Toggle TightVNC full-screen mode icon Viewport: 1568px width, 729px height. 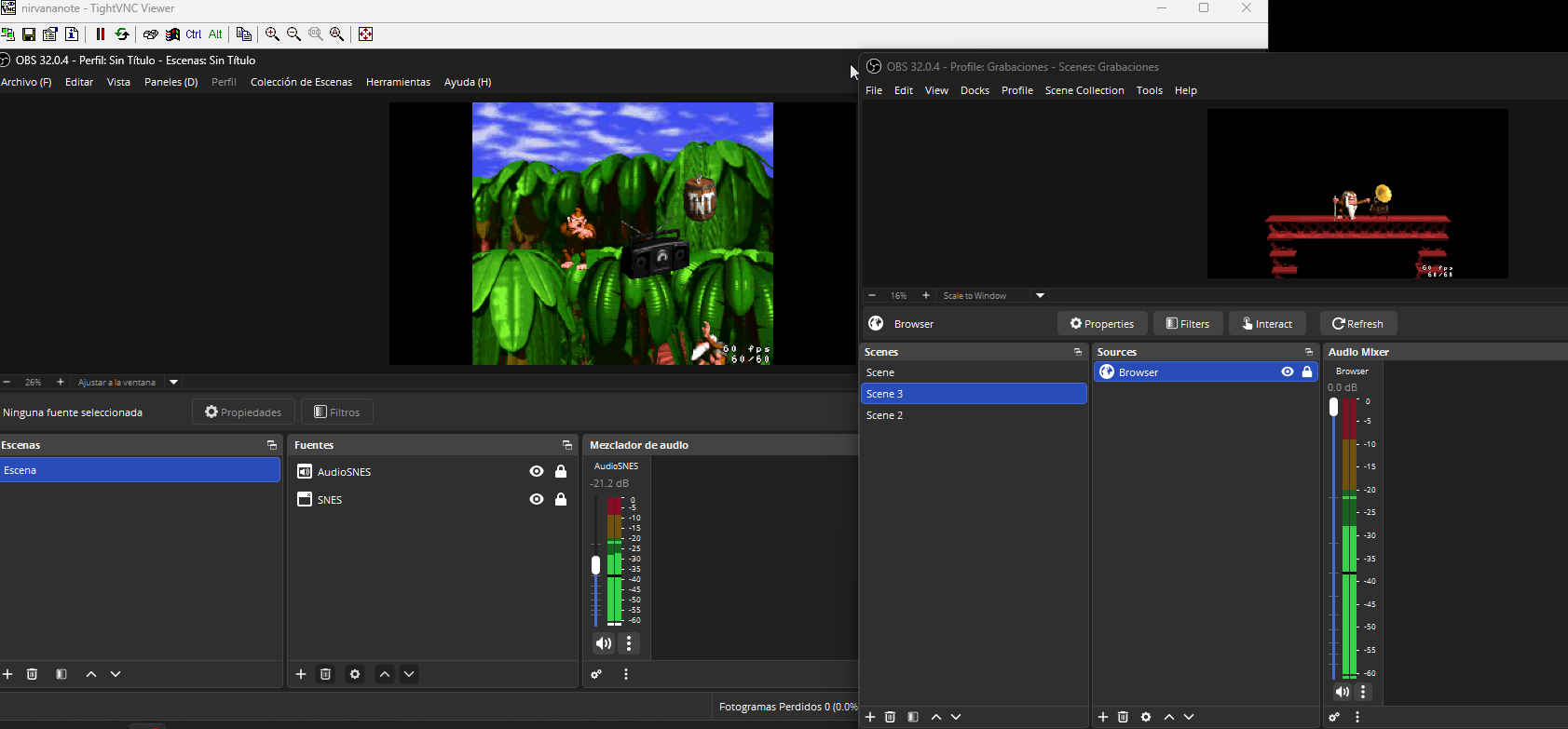365,34
